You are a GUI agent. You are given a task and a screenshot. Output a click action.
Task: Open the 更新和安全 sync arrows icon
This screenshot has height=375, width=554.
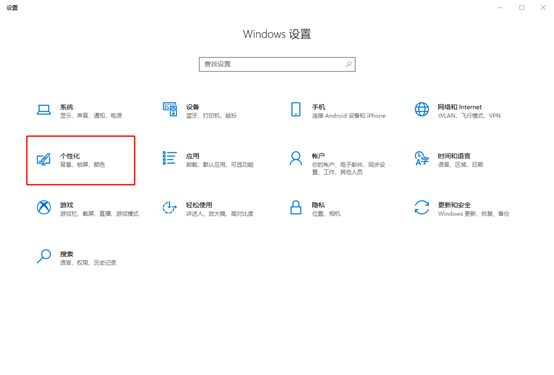click(x=422, y=207)
